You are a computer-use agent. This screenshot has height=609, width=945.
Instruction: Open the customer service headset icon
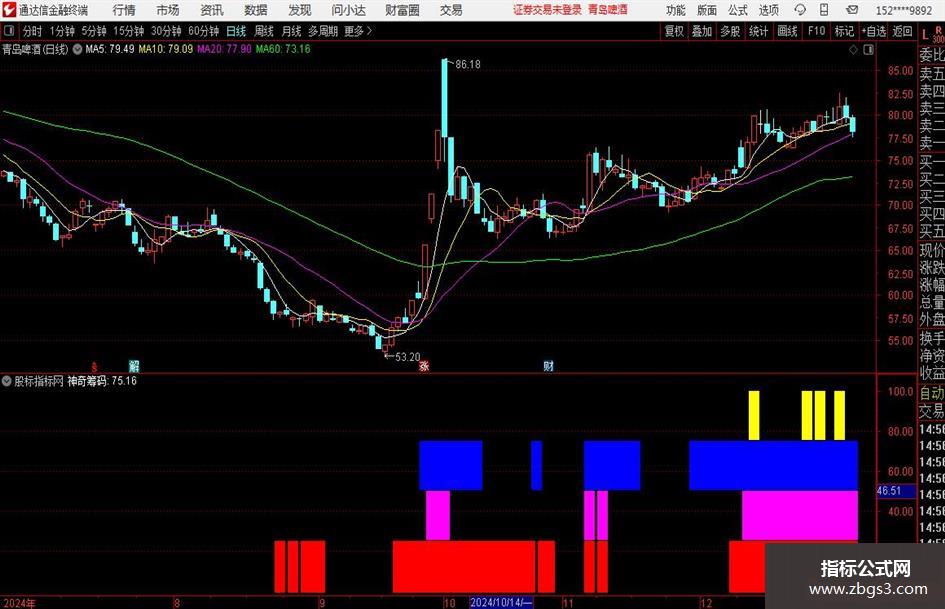(x=800, y=10)
